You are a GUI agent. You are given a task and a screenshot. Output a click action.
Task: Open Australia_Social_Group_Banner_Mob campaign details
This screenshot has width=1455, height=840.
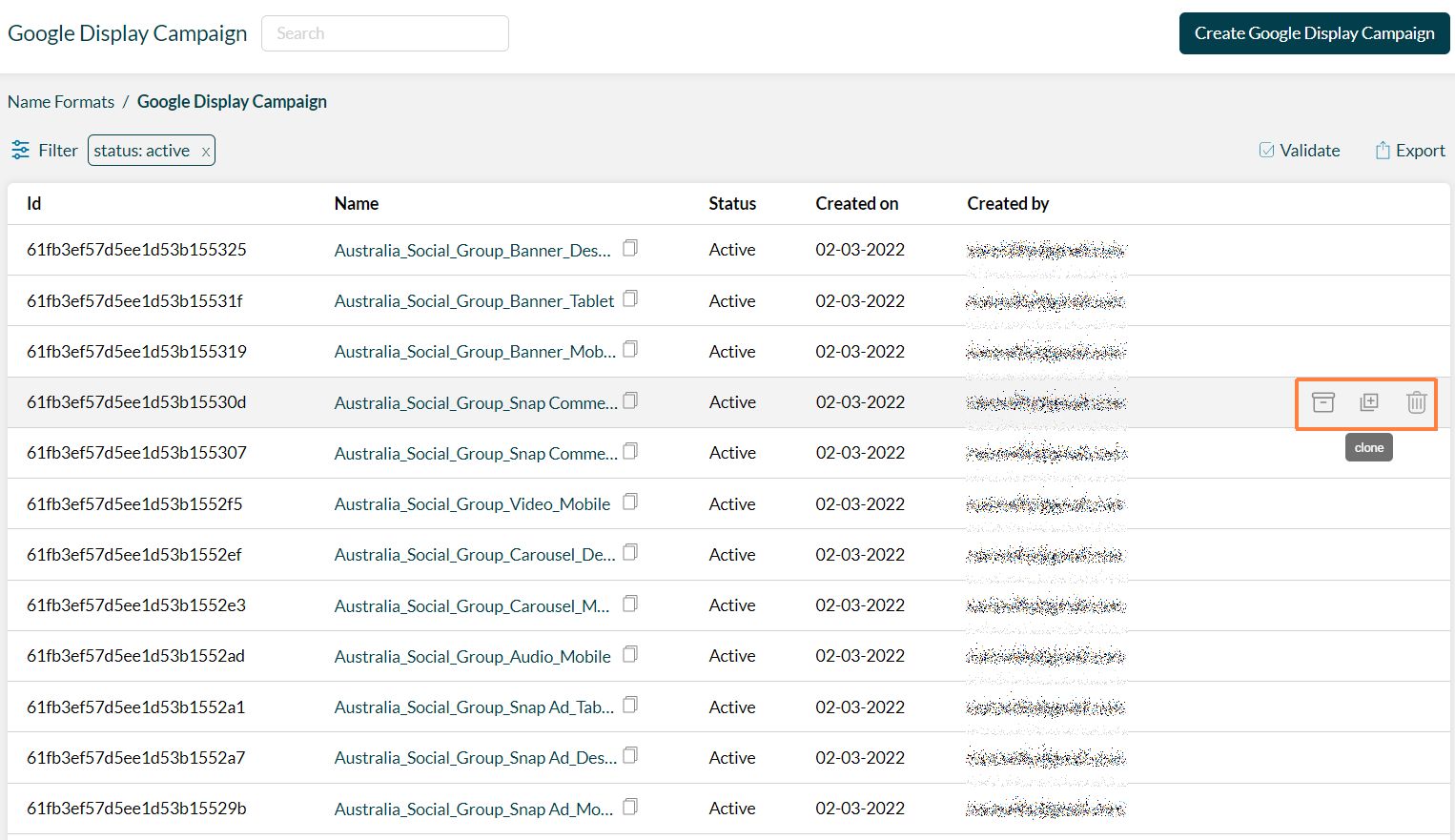[x=474, y=351]
